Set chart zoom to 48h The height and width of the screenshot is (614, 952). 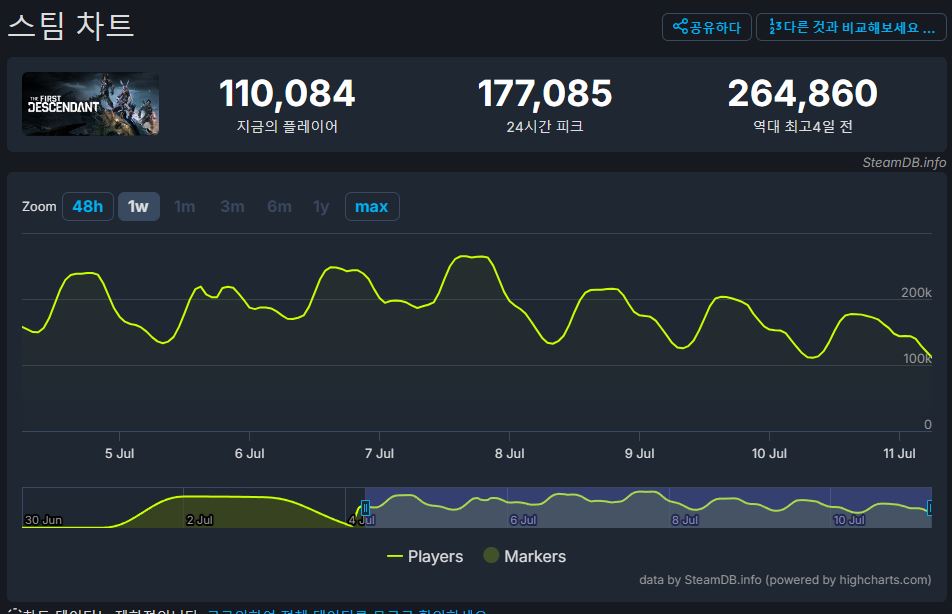tap(87, 207)
